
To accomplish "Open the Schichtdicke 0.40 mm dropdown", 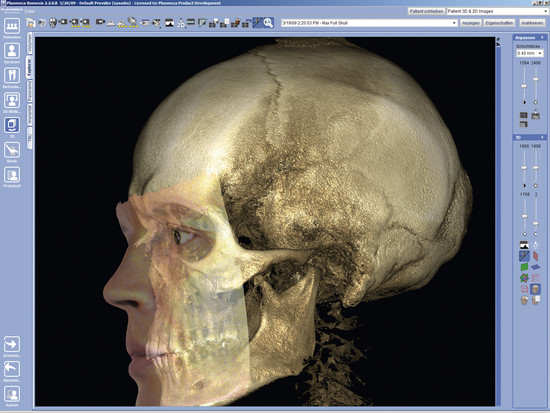I will (530, 53).
